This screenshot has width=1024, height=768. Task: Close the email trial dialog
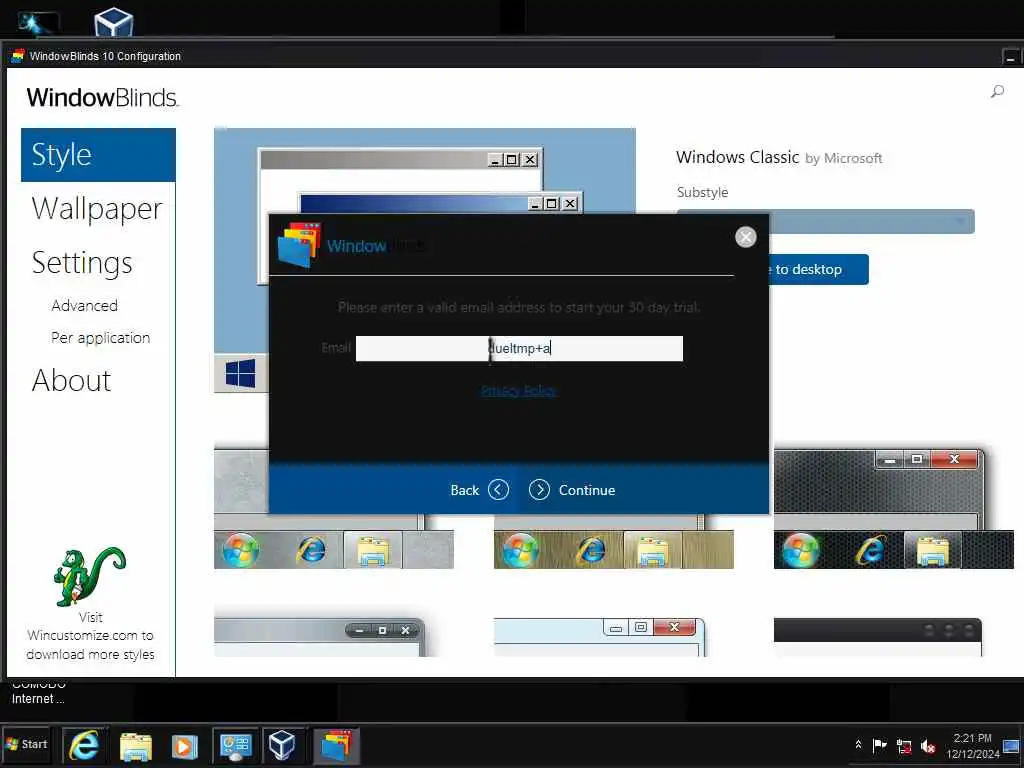tap(745, 237)
